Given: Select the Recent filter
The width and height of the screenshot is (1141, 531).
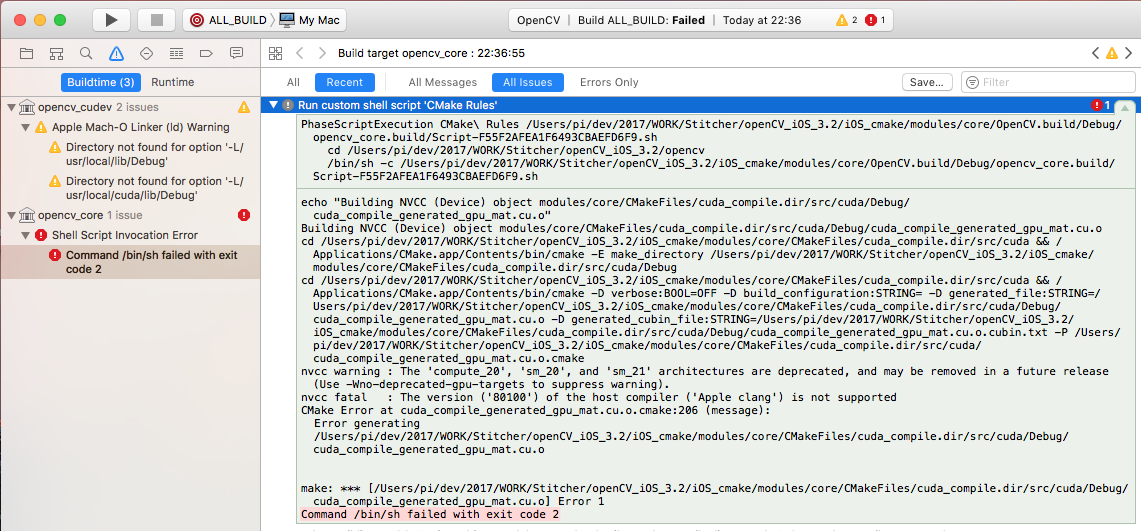Looking at the screenshot, I should (345, 82).
